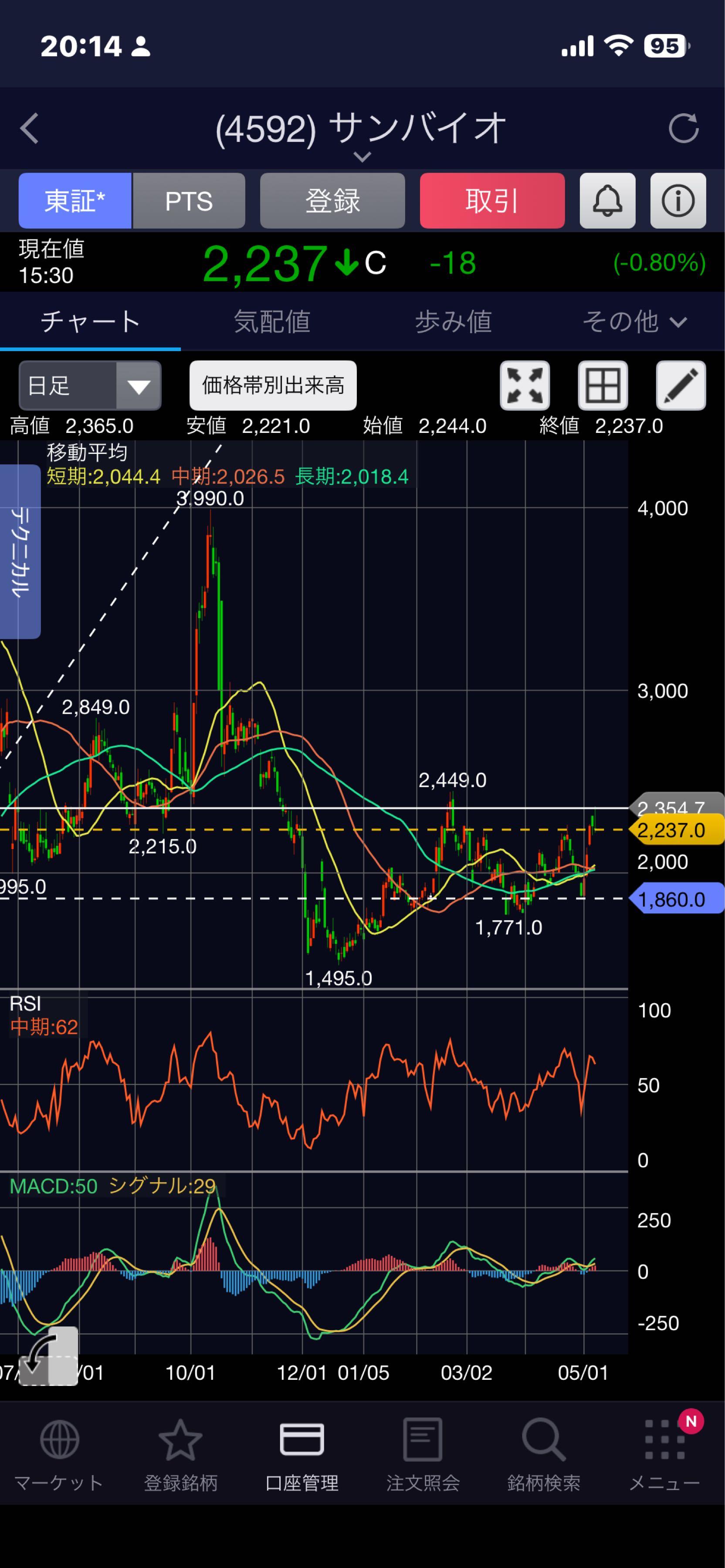Image resolution: width=725 pixels, height=1568 pixels.
Task: Switch to チャート tab
Action: [x=90, y=321]
